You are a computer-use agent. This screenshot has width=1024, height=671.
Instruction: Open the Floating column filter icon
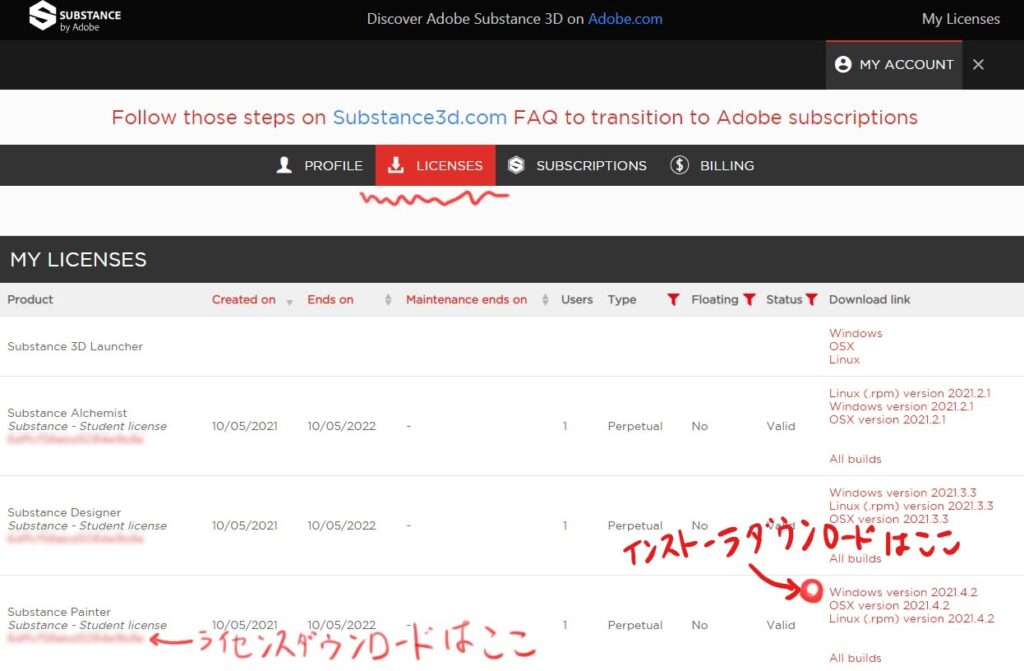pos(749,300)
